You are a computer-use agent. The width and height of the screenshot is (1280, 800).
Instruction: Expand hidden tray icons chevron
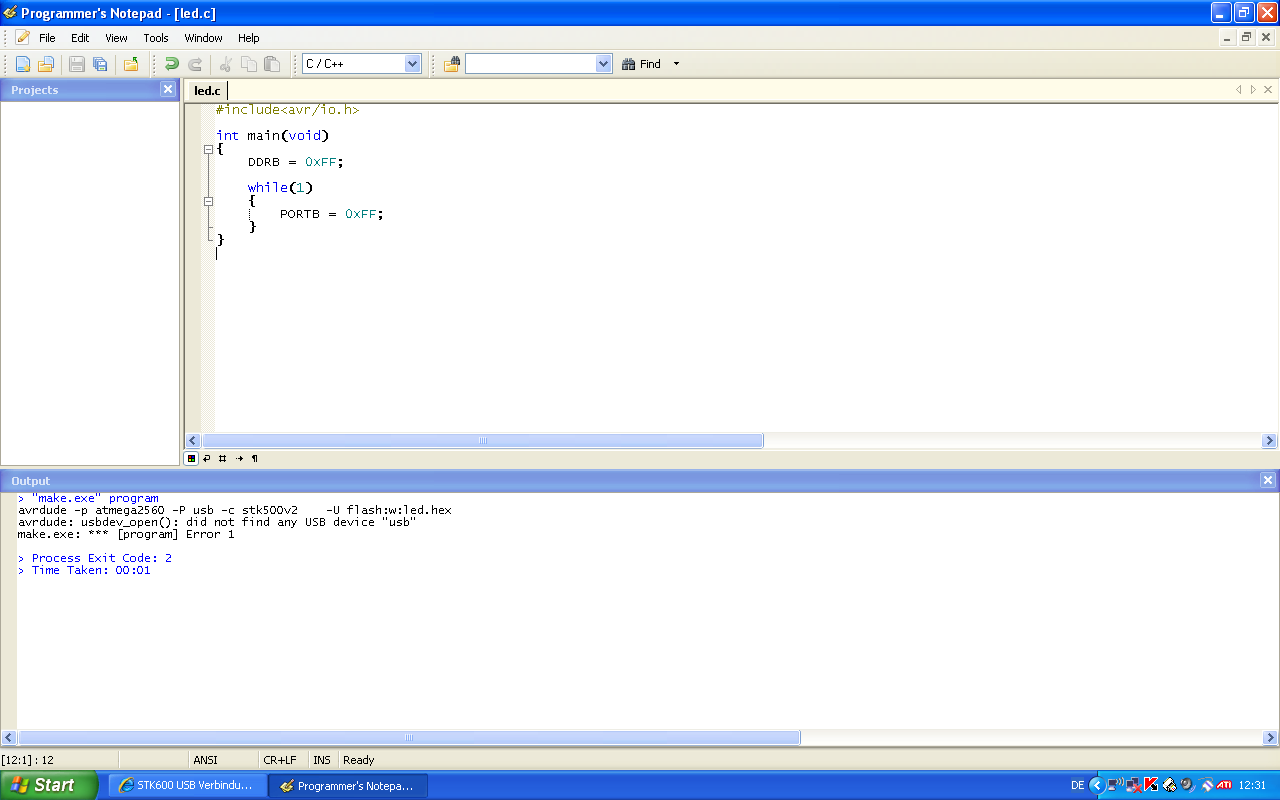click(1096, 786)
